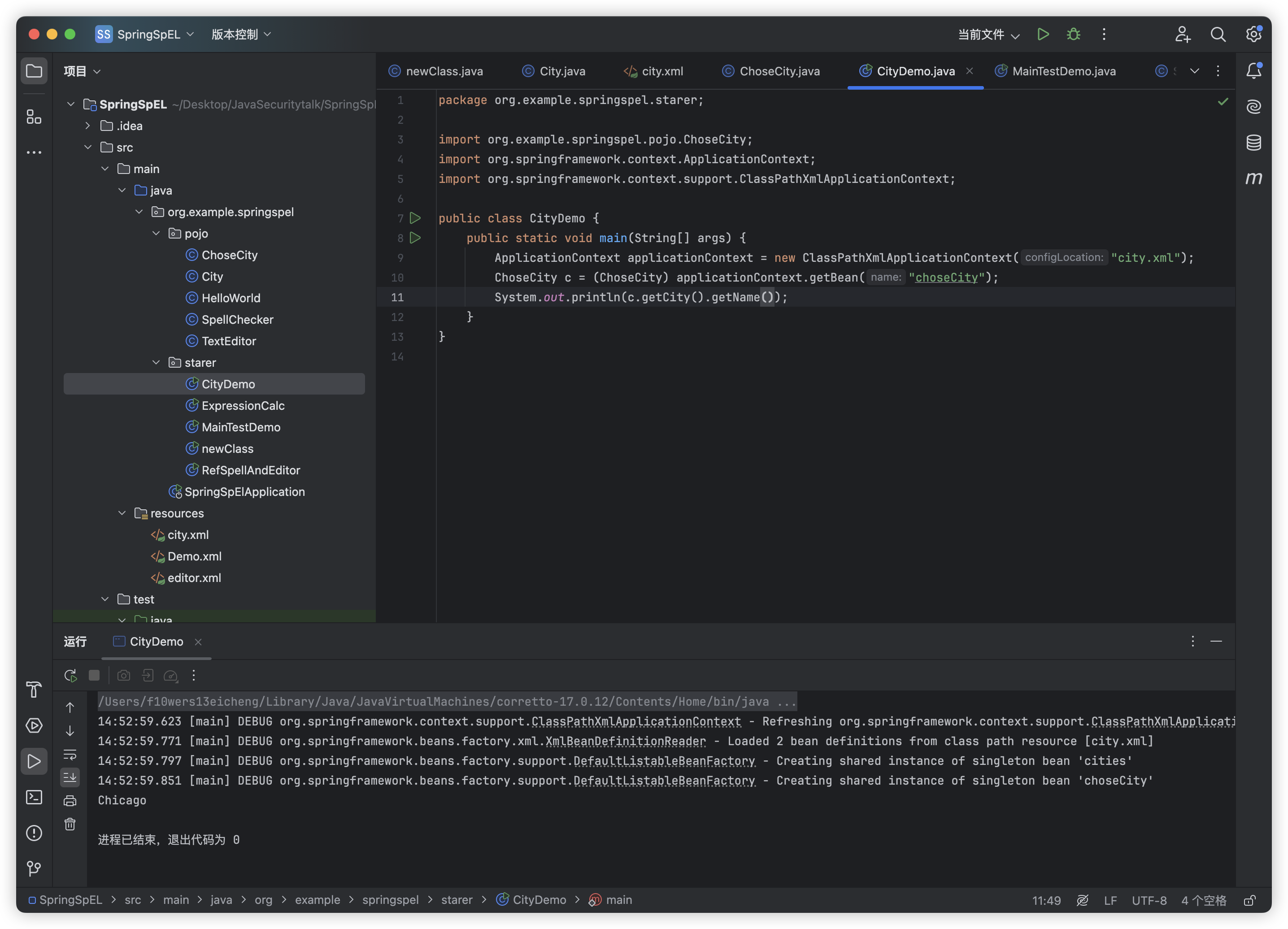
Task: Start debugging with the bug icon
Action: [x=1073, y=34]
